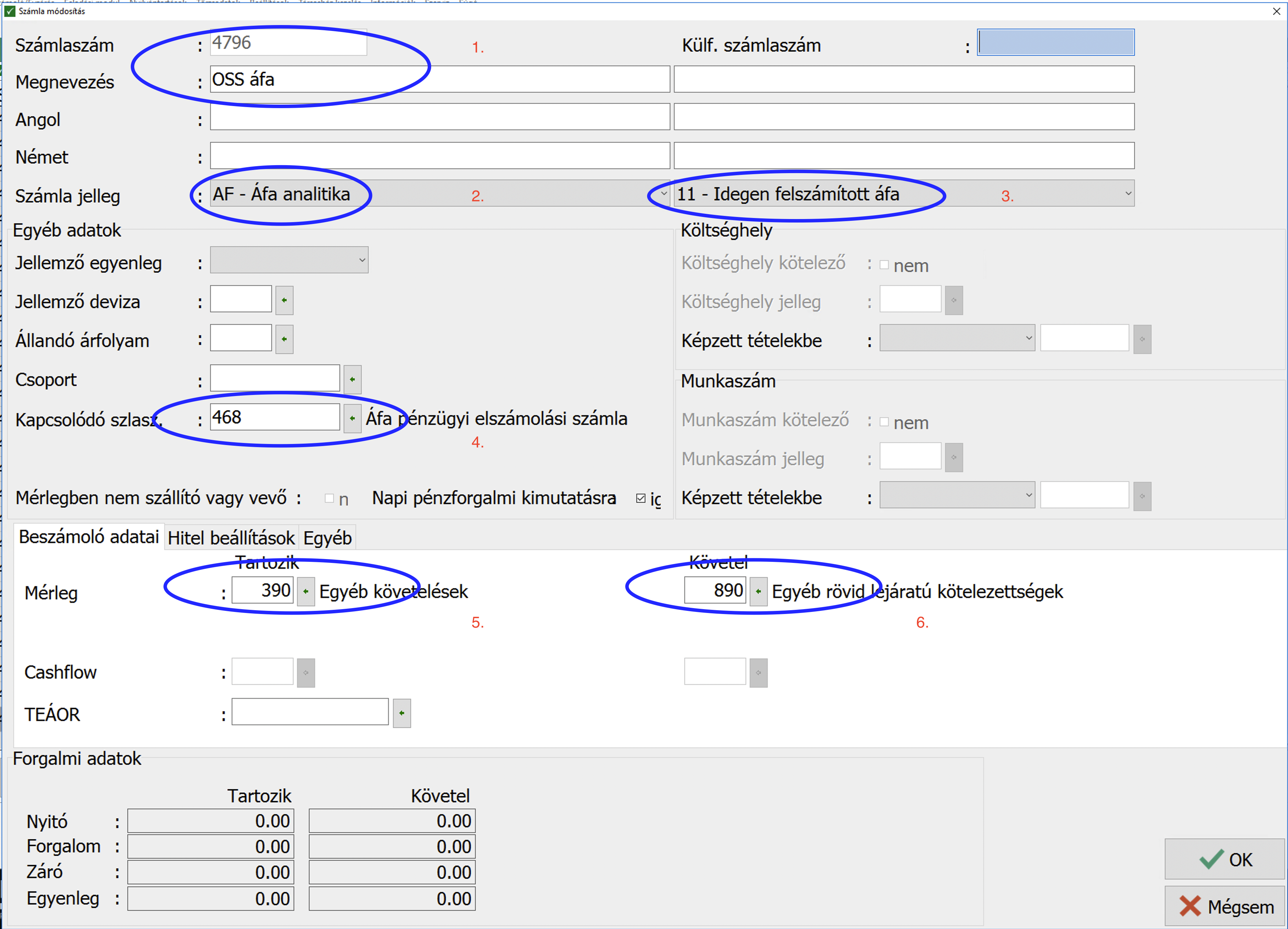This screenshot has height=929, width=1288.
Task: Click lookup arrow next to Jellemző deviza
Action: click(284, 300)
